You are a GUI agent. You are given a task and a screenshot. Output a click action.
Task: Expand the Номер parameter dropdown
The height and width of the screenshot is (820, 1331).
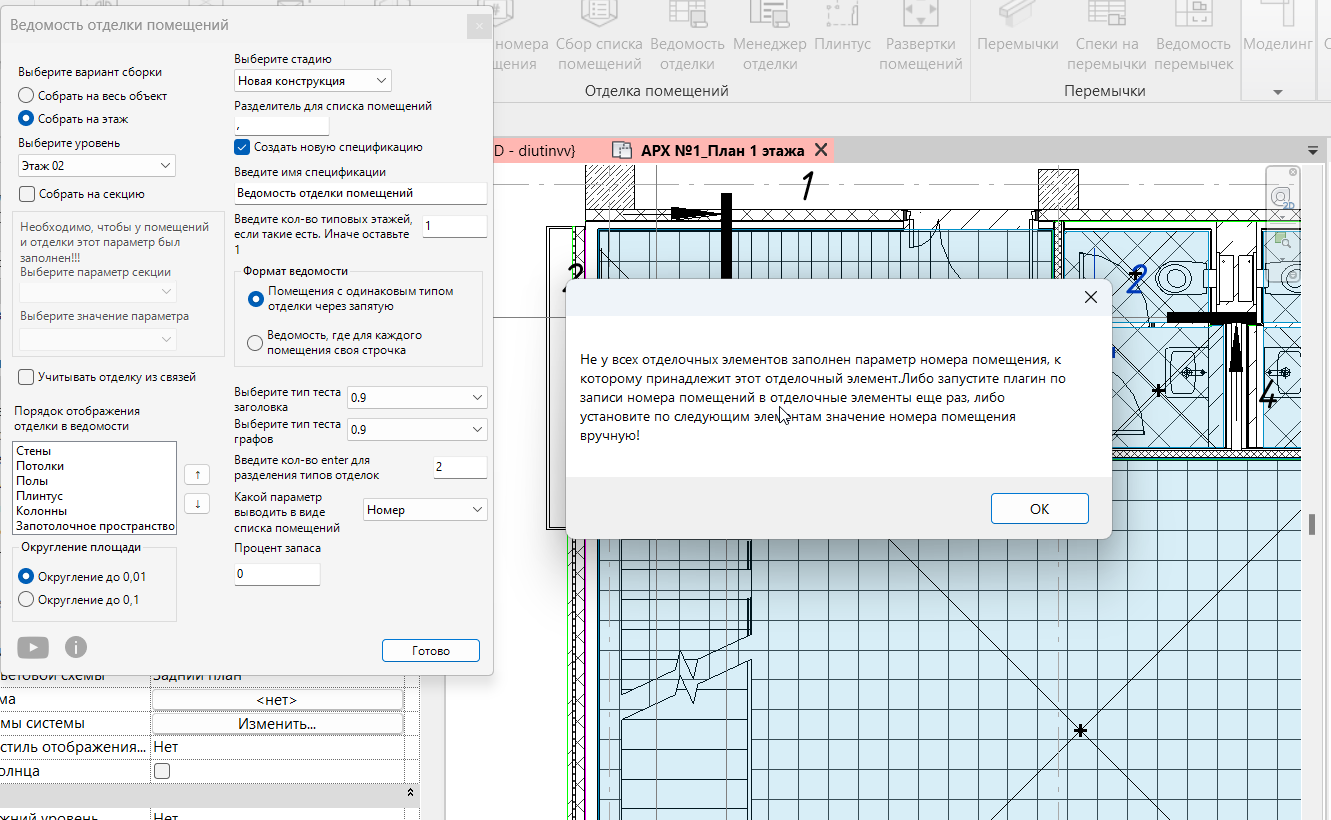click(x=425, y=510)
